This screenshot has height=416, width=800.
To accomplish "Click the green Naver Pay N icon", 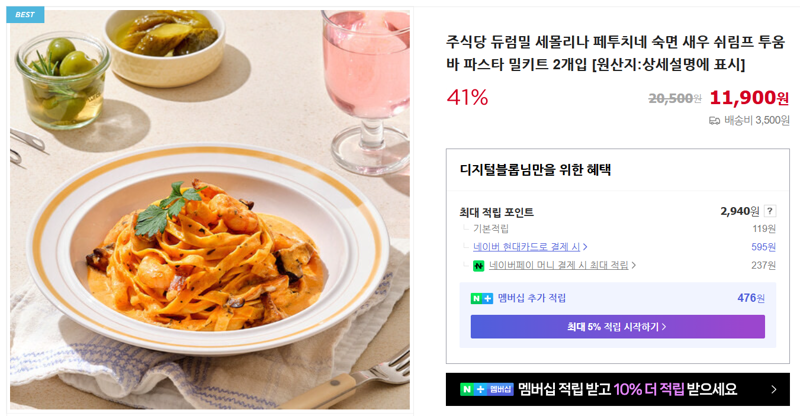I will tap(479, 265).
